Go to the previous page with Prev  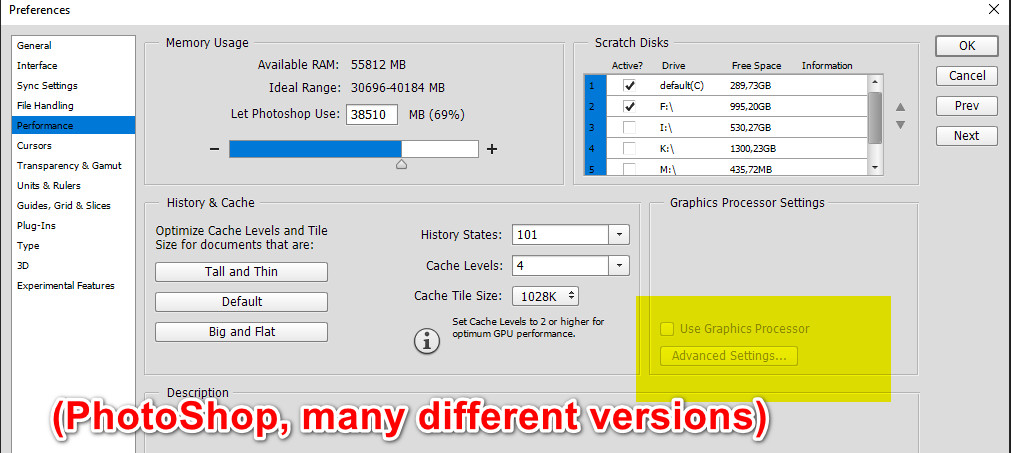[x=967, y=106]
